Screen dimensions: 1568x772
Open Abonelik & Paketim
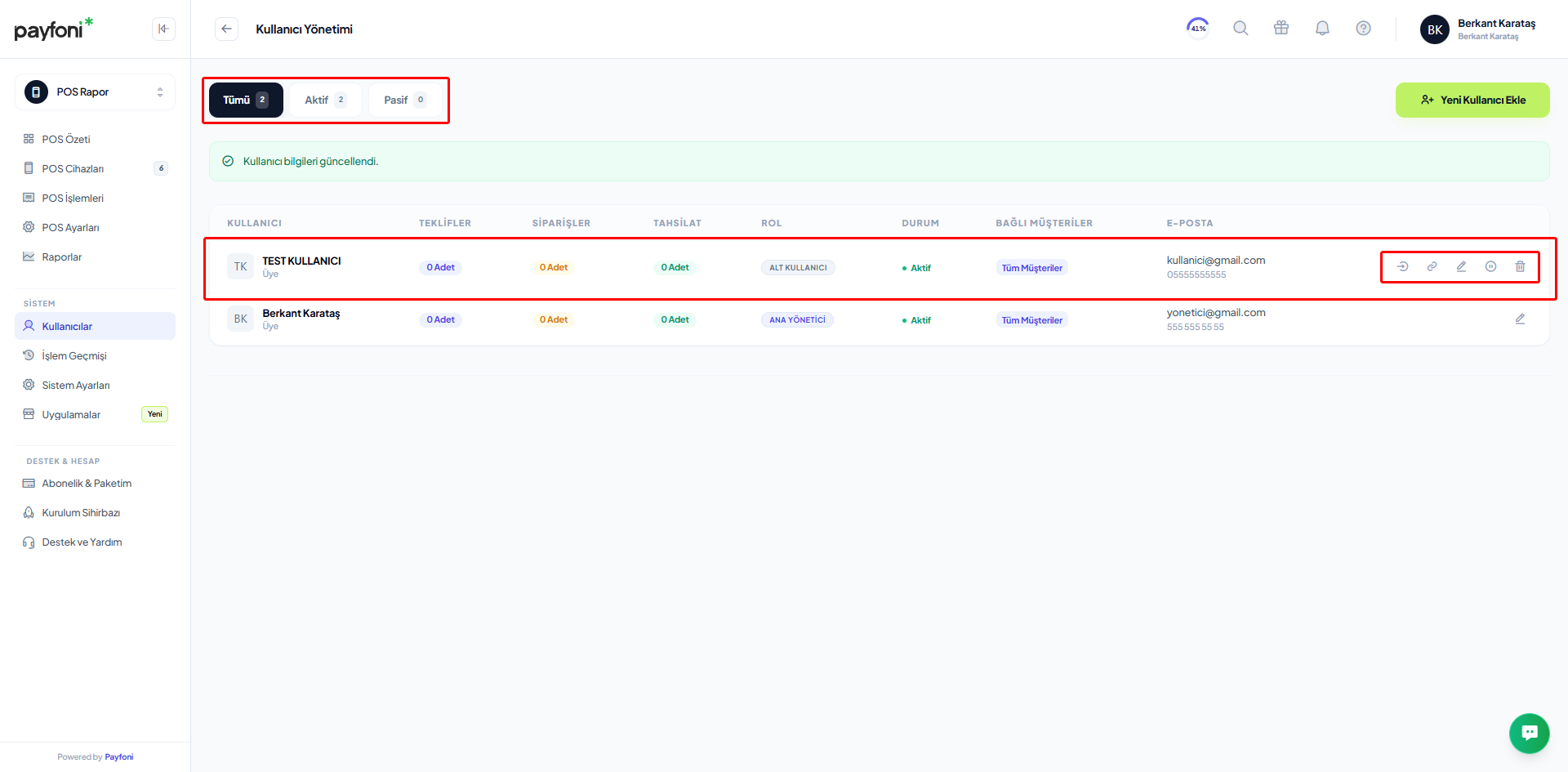point(95,483)
